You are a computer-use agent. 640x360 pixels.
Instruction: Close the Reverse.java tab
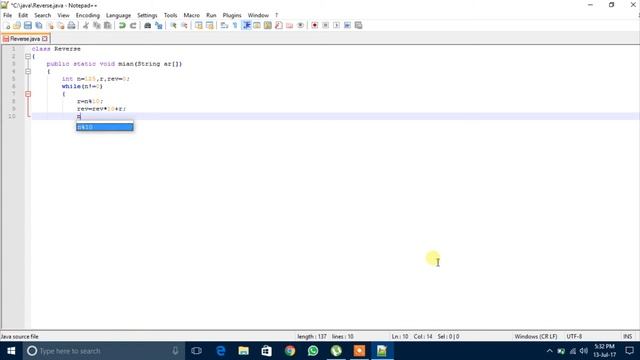pos(45,39)
